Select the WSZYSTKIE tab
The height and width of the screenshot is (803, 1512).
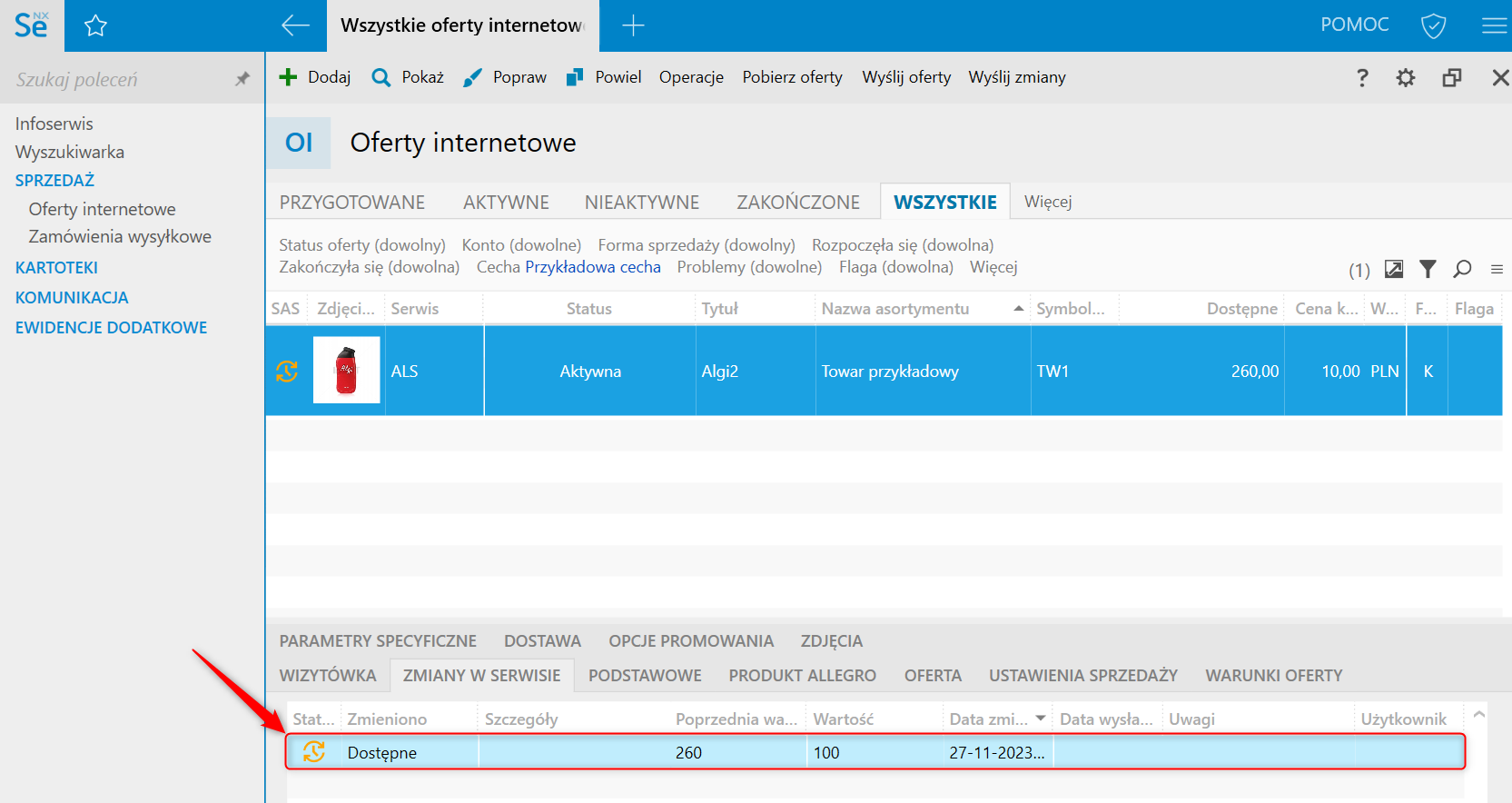pos(945,202)
